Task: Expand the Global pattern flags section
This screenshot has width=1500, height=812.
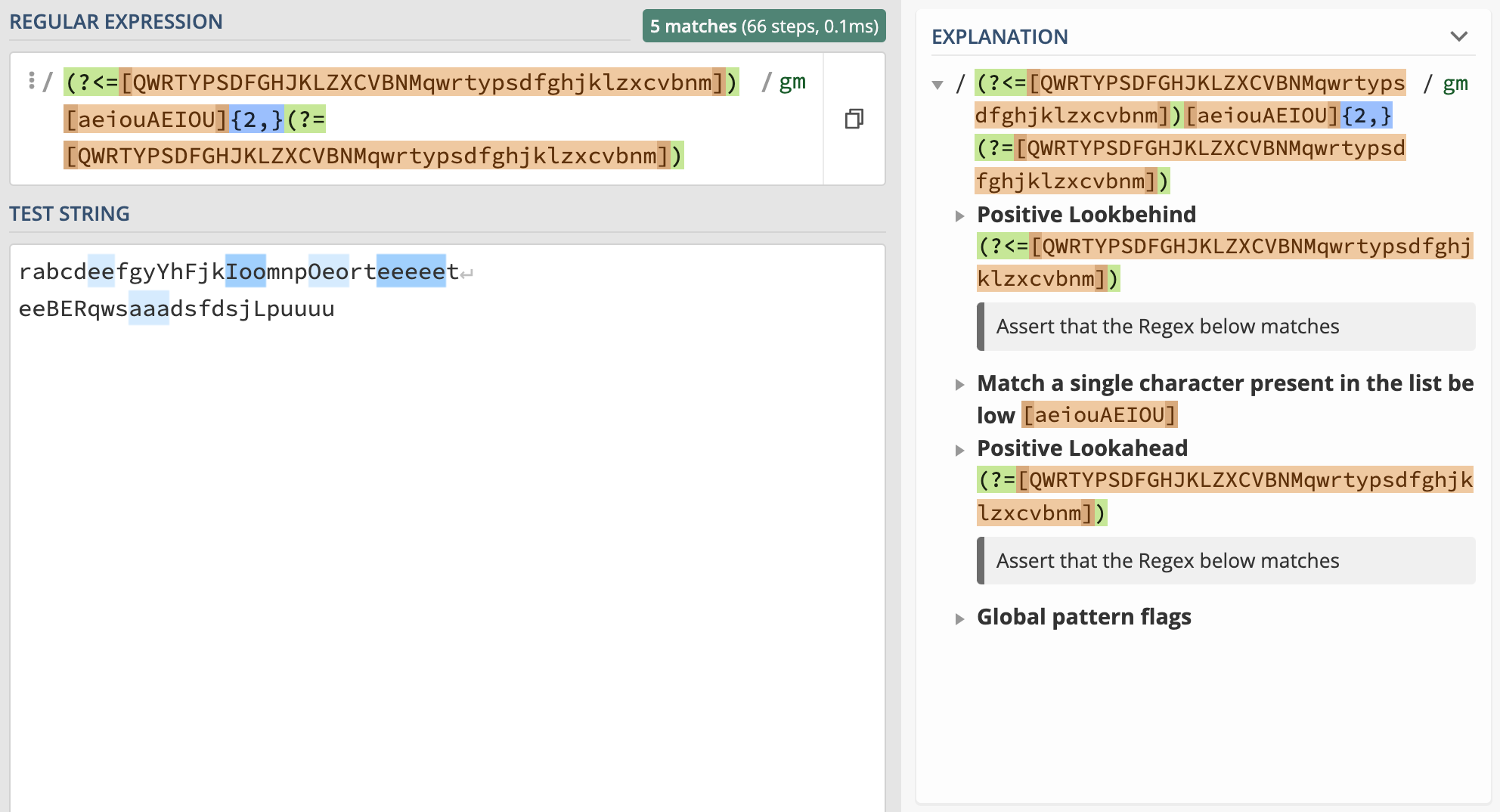Action: click(x=960, y=617)
